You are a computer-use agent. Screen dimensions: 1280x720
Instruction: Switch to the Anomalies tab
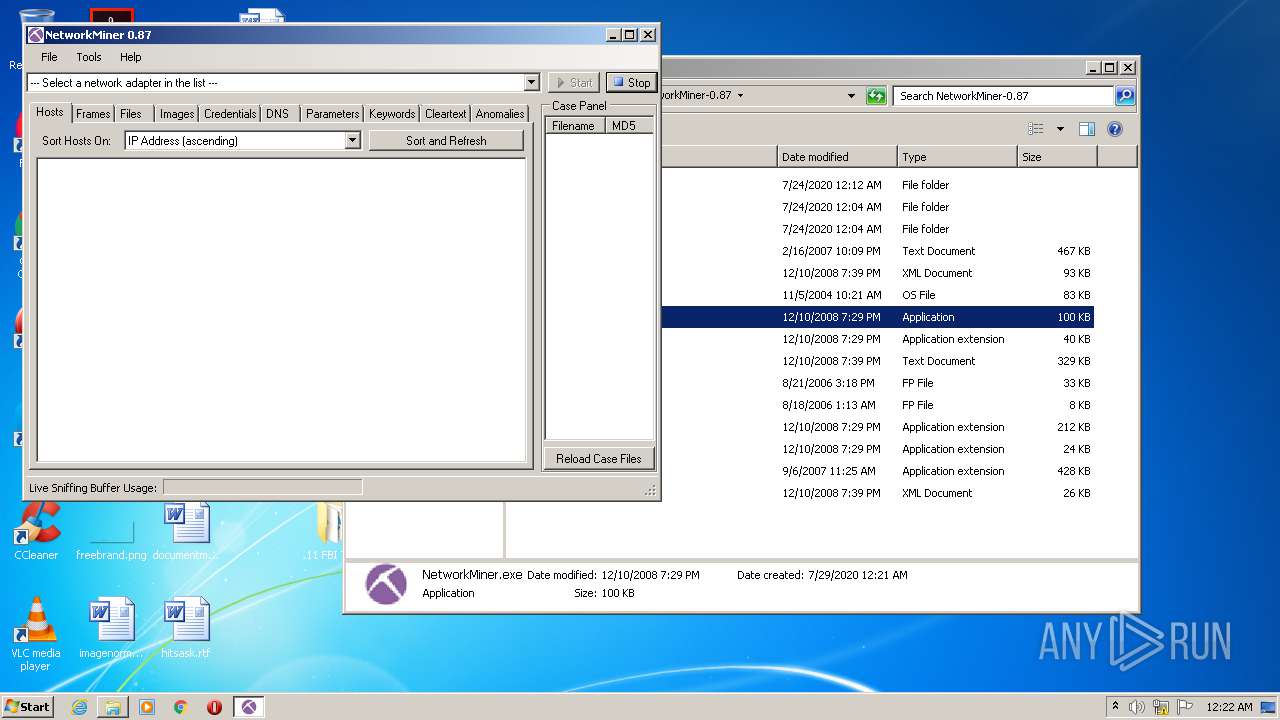(x=500, y=114)
